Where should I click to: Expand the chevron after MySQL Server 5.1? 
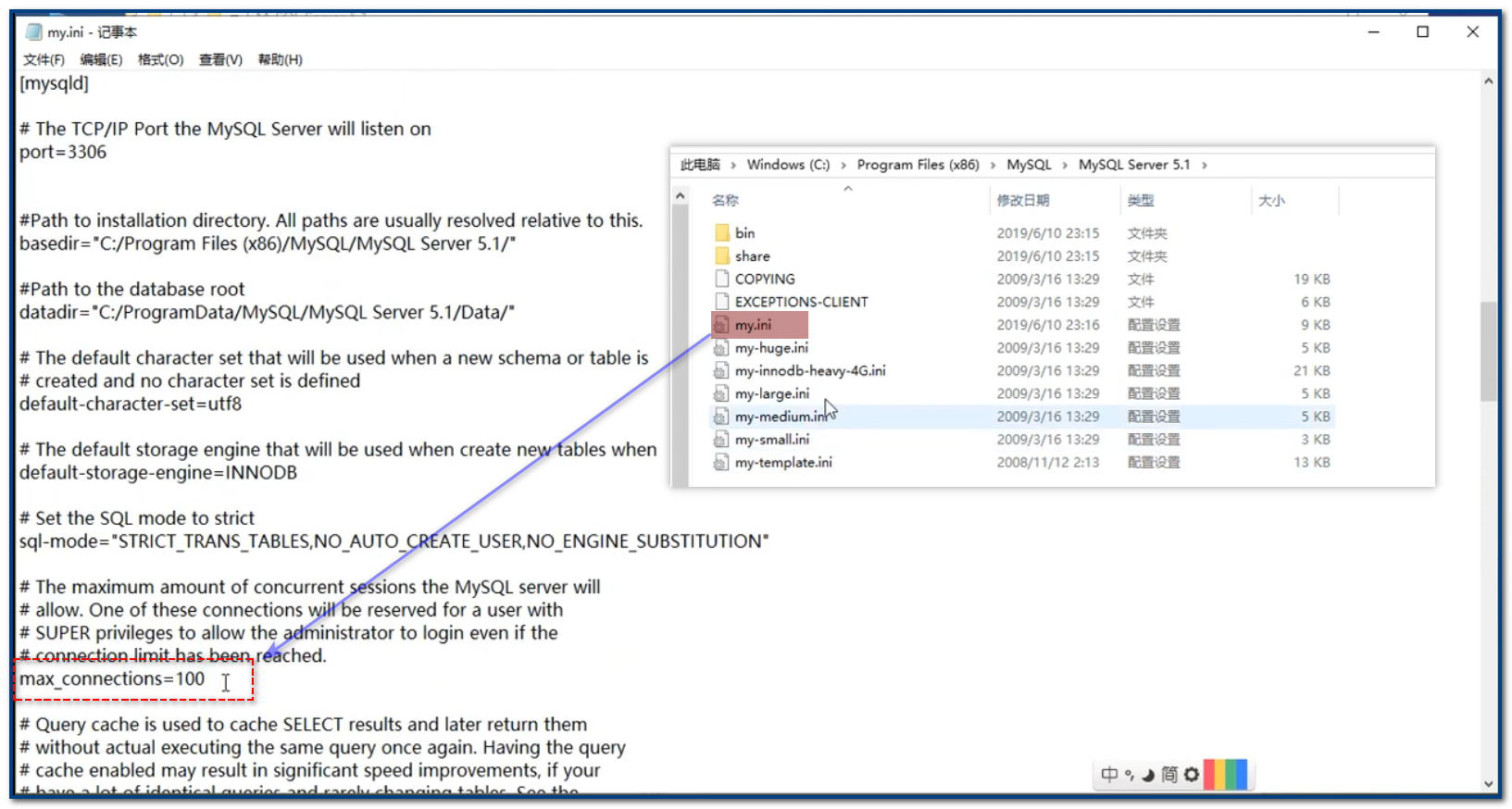(1204, 166)
